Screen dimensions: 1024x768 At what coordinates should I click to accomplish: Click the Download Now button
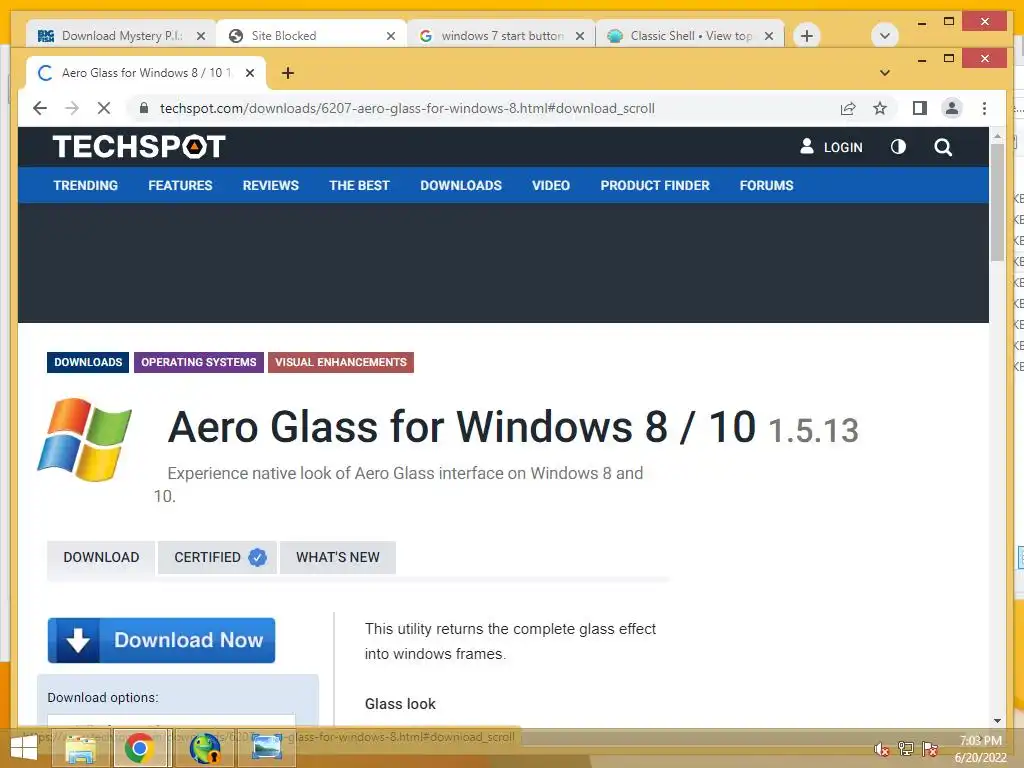tap(161, 640)
